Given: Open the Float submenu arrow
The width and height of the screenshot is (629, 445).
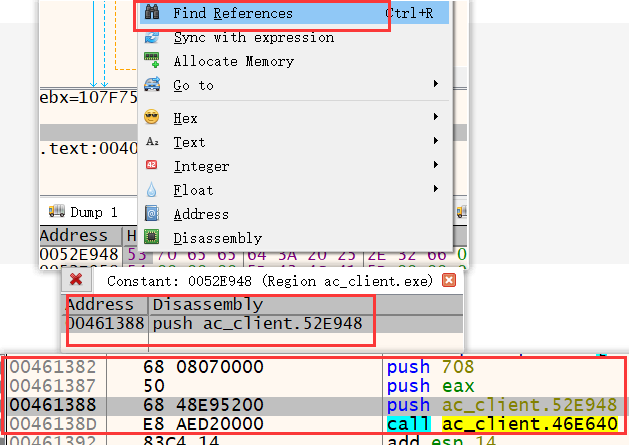Looking at the screenshot, I should click(x=437, y=190).
